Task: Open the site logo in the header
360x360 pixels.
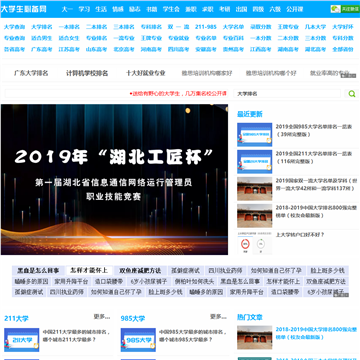Action: [x=23, y=9]
